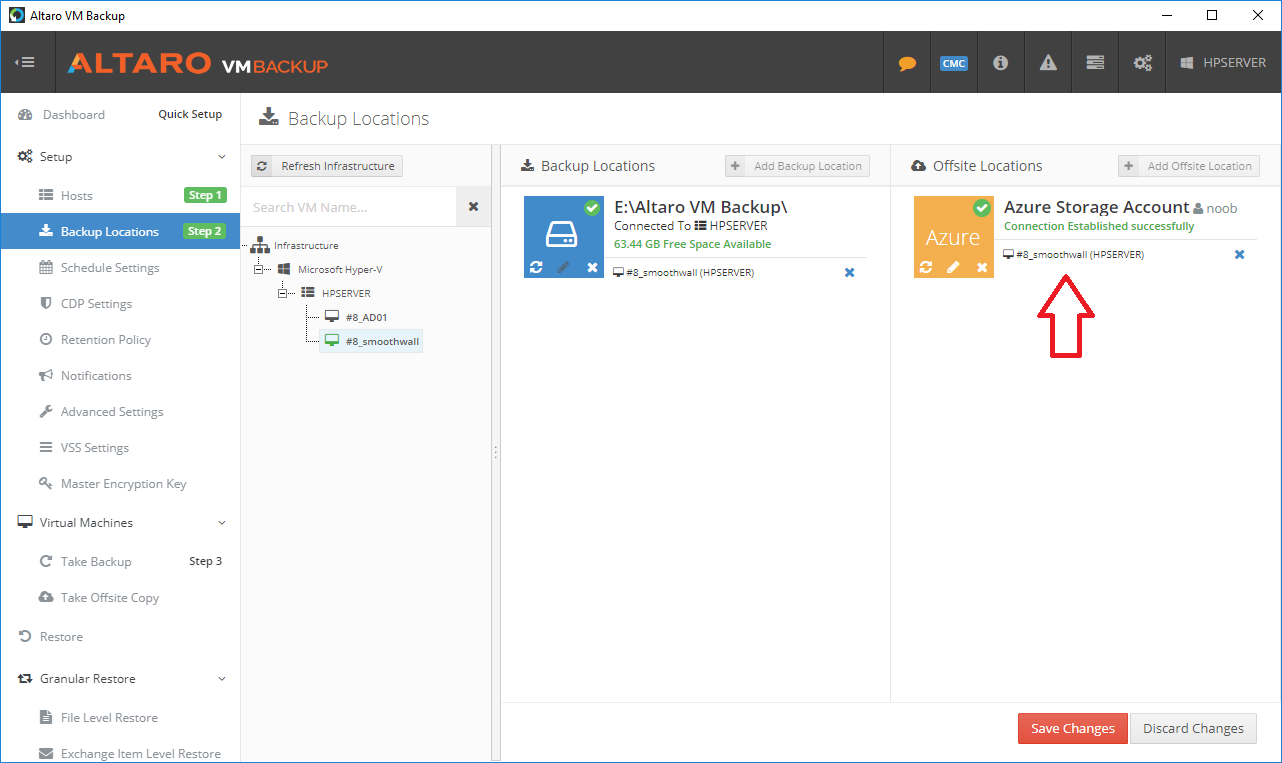Viewport: 1282px width, 763px height.
Task: Select #8_smoothwall virtual machine in tree
Action: tap(371, 341)
